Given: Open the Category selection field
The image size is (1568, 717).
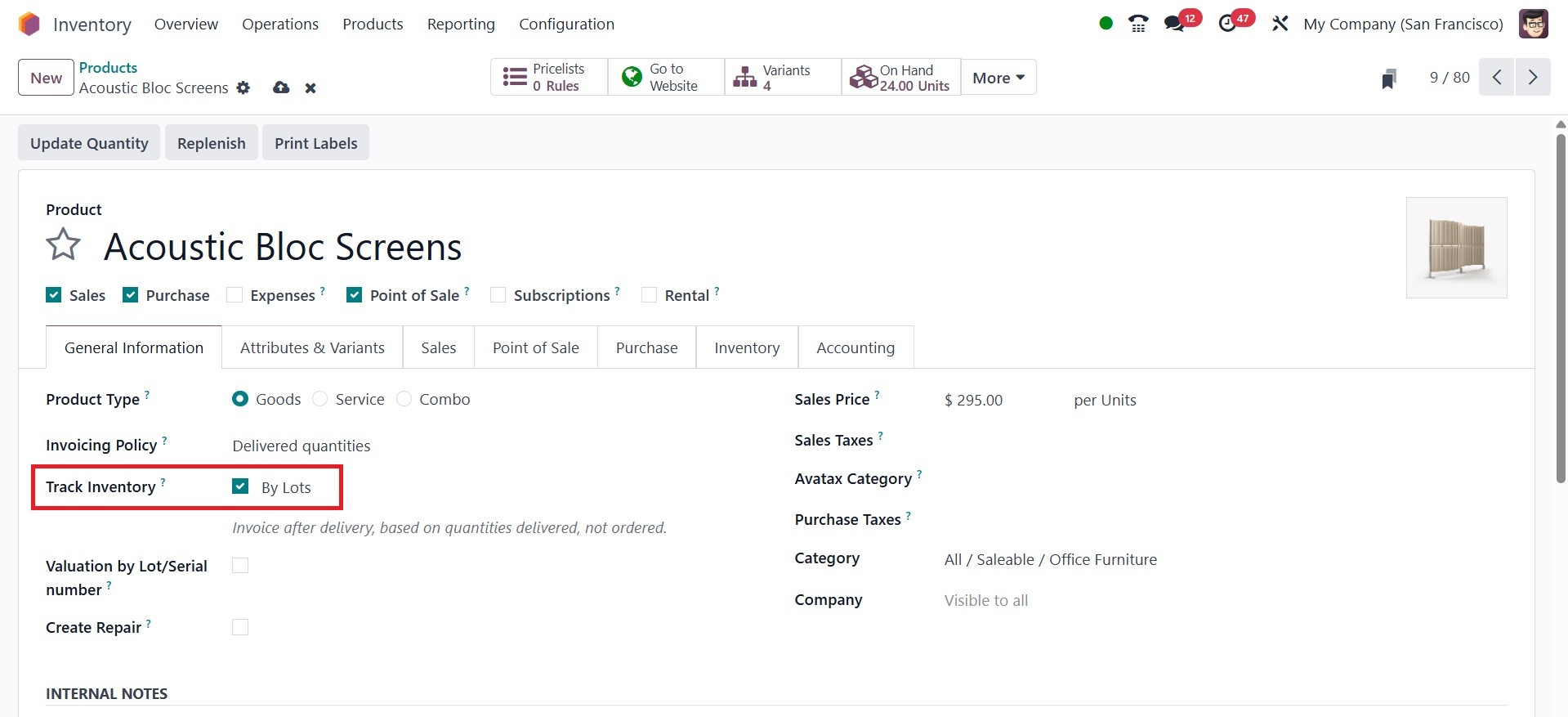Looking at the screenshot, I should click(1050, 559).
